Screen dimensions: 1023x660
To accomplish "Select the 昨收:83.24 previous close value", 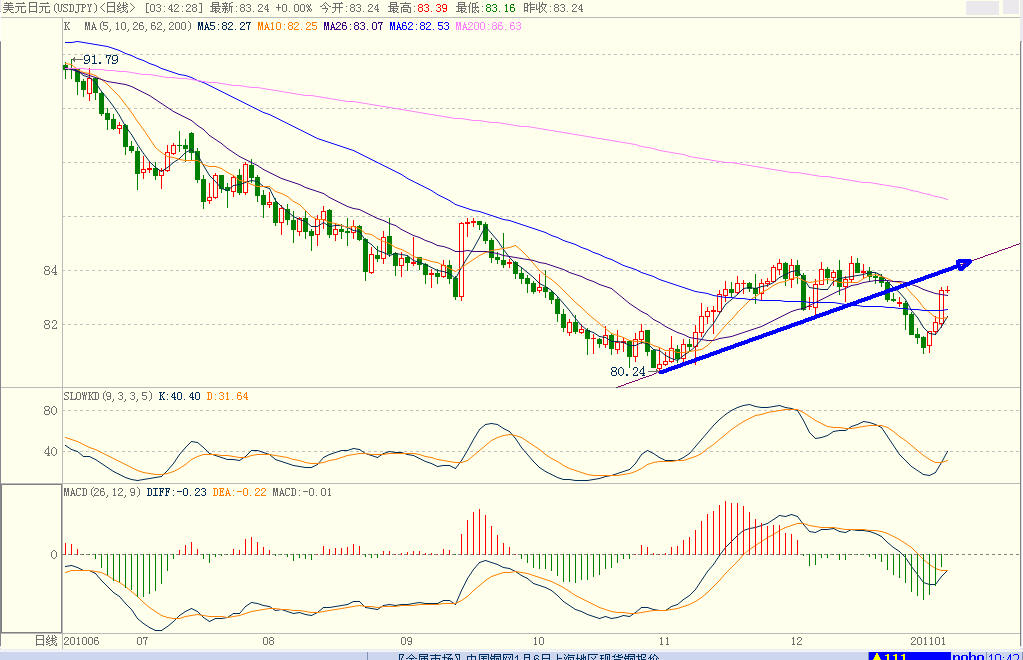I will 553,8.
